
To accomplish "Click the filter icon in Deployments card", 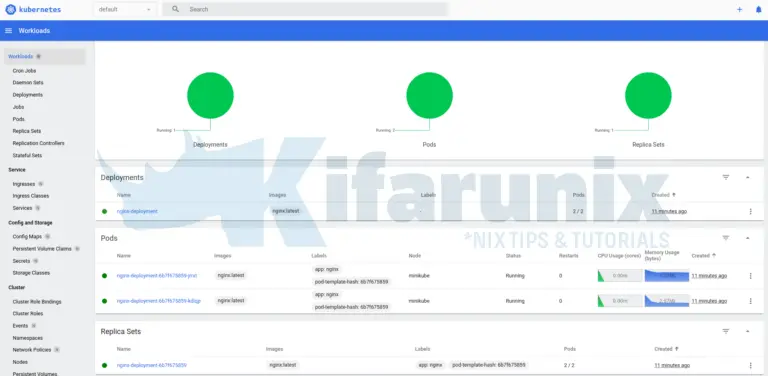I will pos(726,177).
